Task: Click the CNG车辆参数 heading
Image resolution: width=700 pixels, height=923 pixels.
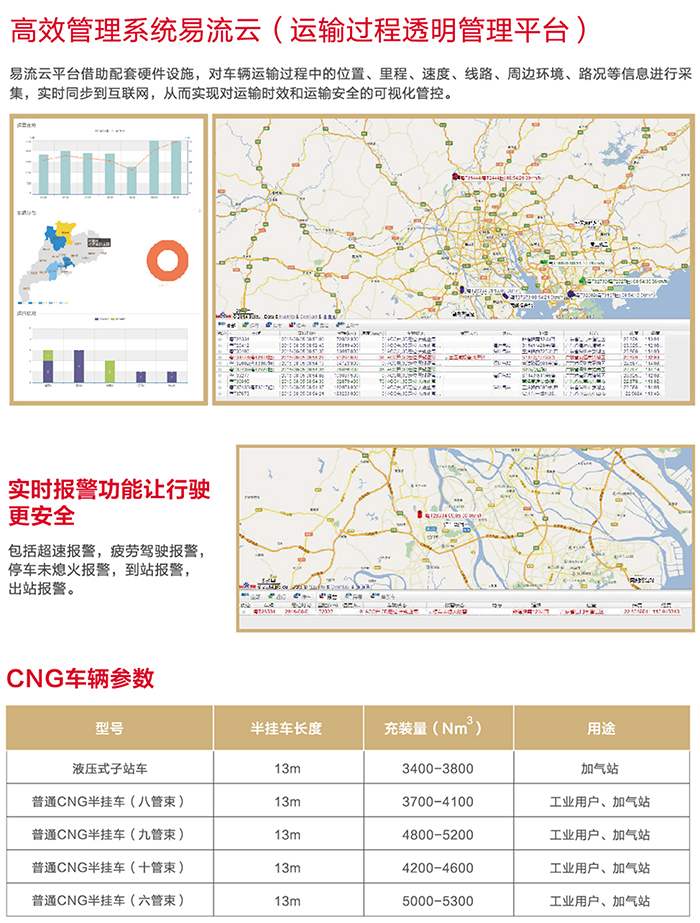Action: (x=80, y=678)
